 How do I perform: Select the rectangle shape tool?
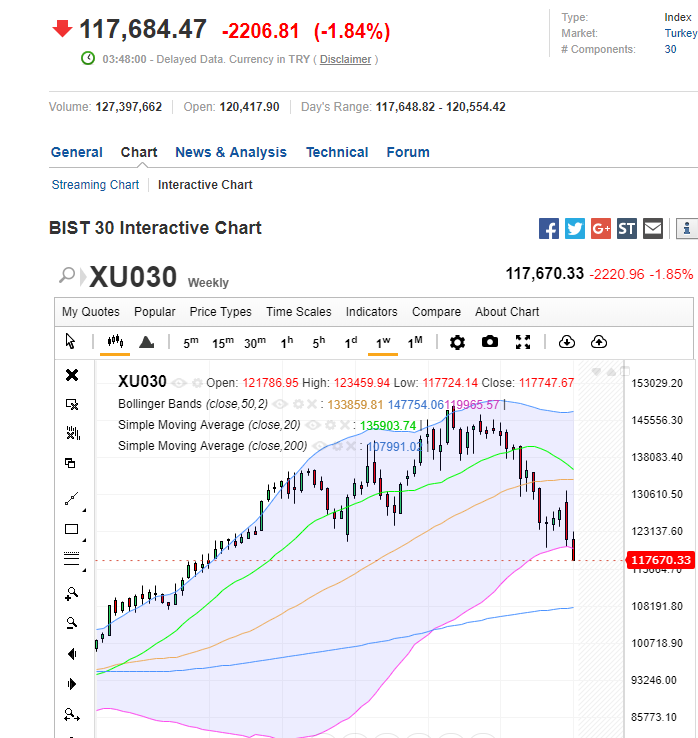pos(72,529)
